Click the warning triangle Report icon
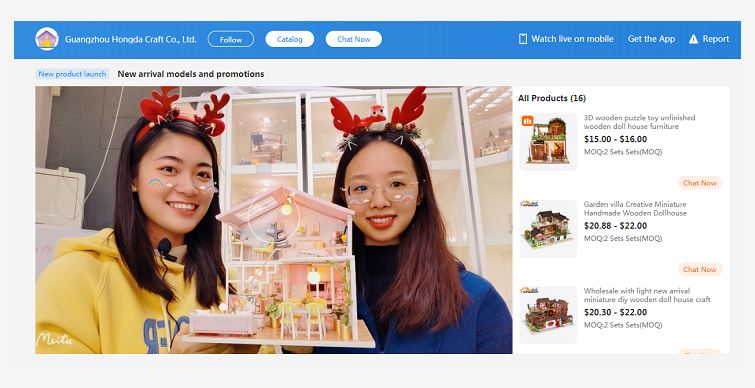The height and width of the screenshot is (388, 755). (x=693, y=39)
